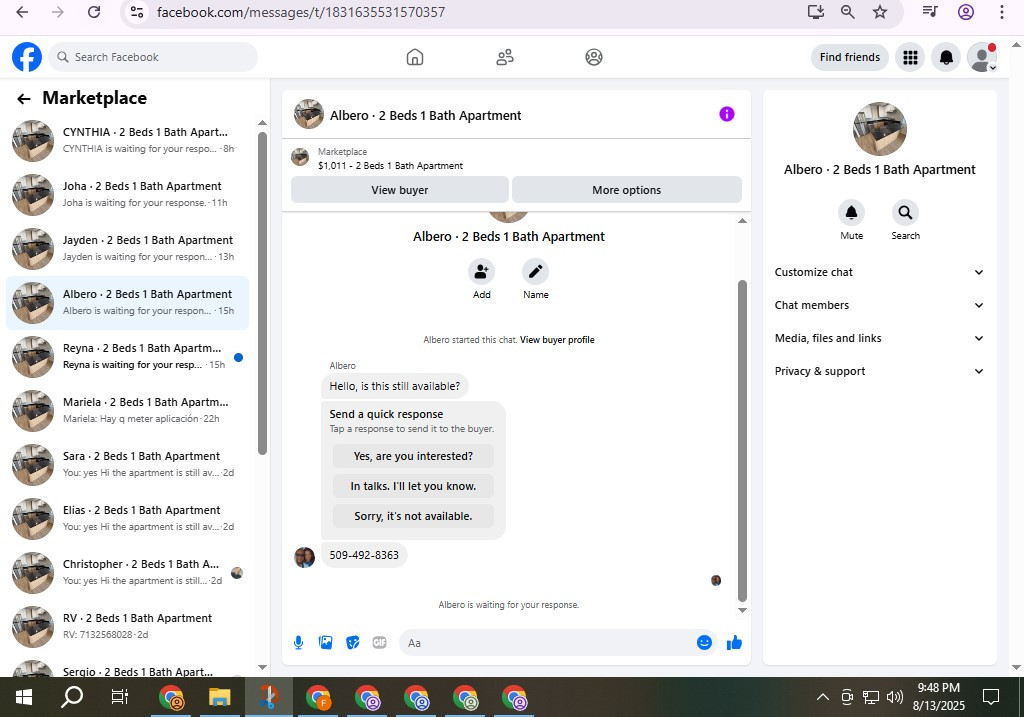
Task: Open the Menu grid icon
Action: tap(910, 57)
